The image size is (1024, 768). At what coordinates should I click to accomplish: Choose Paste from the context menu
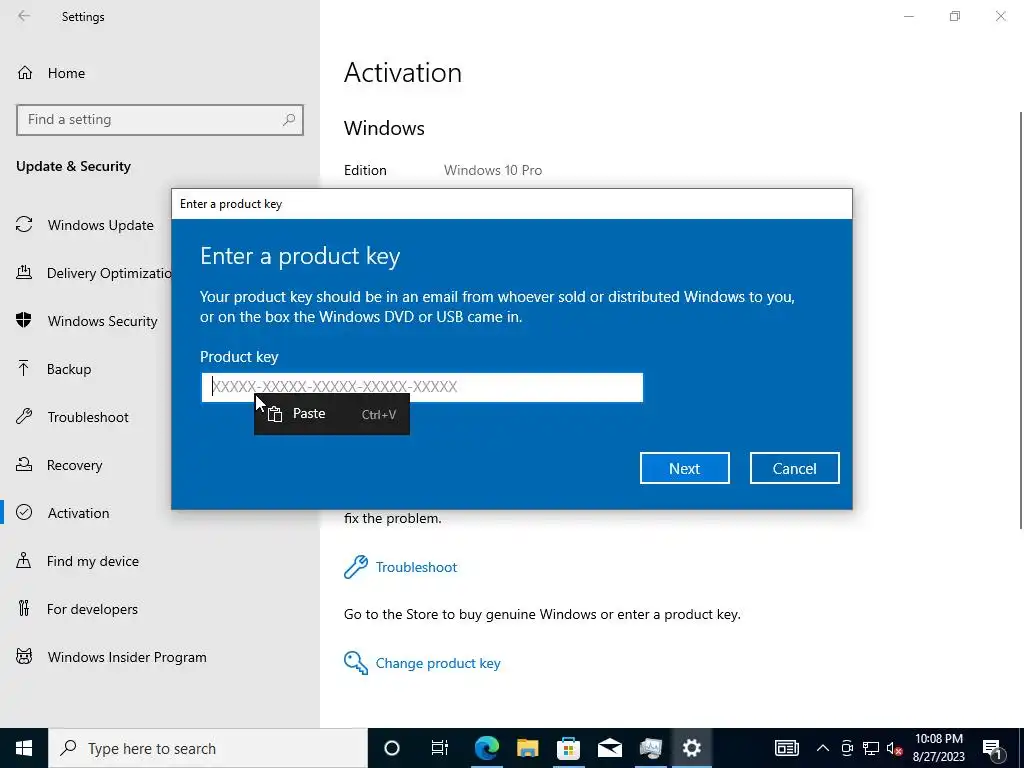332,414
